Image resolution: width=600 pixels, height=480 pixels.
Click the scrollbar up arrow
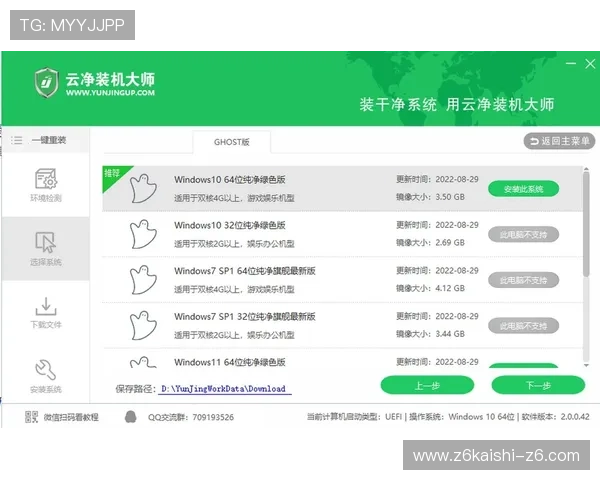586,169
